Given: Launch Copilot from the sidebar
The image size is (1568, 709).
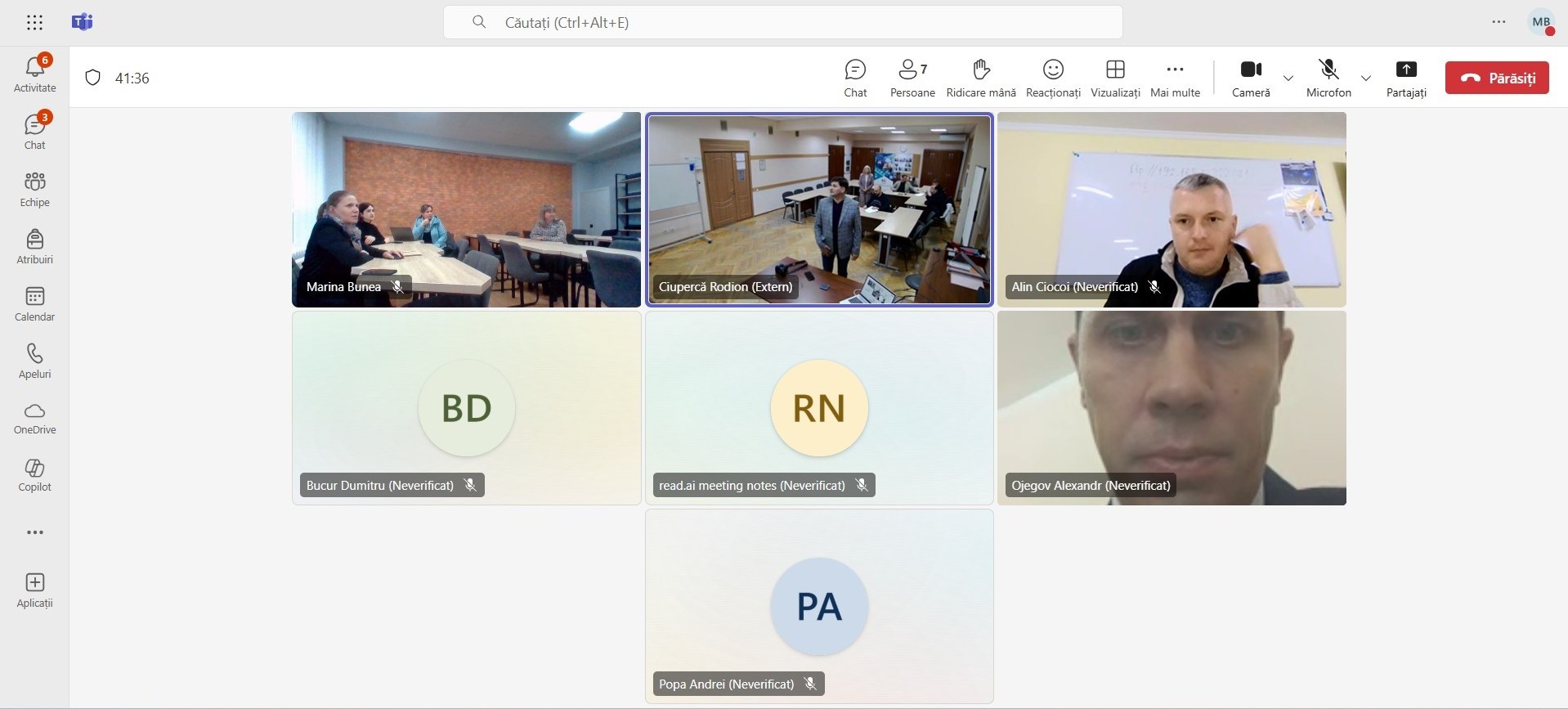Looking at the screenshot, I should (x=34, y=474).
